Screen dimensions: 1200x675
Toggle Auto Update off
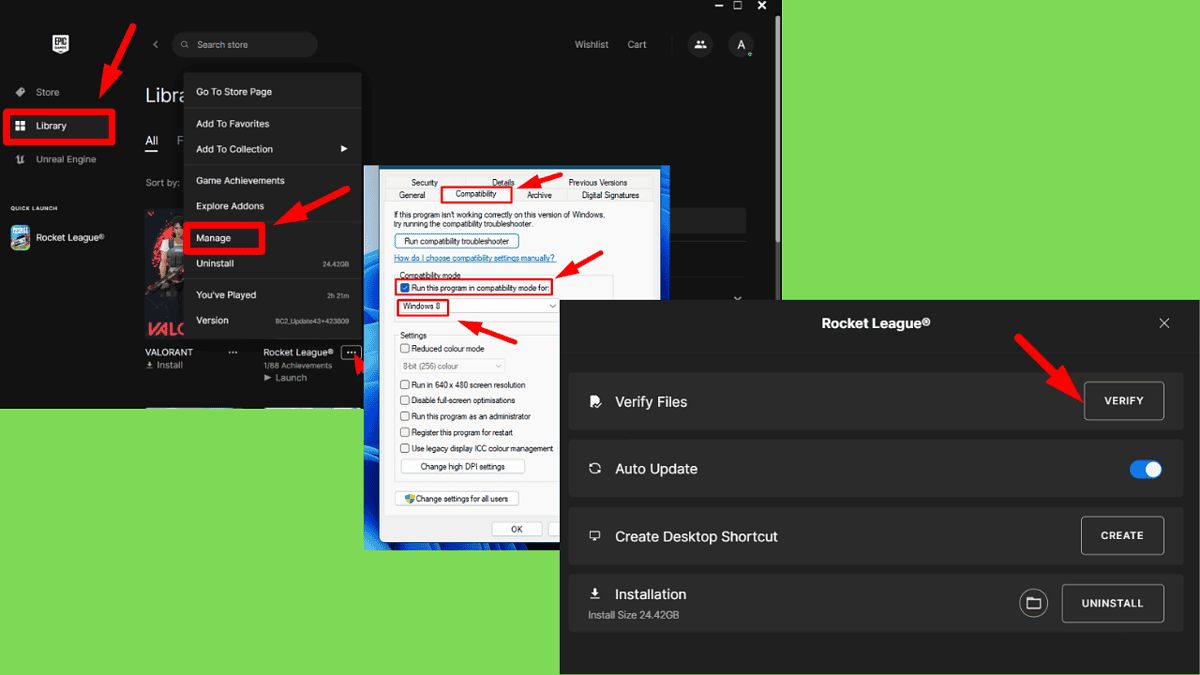point(1145,468)
